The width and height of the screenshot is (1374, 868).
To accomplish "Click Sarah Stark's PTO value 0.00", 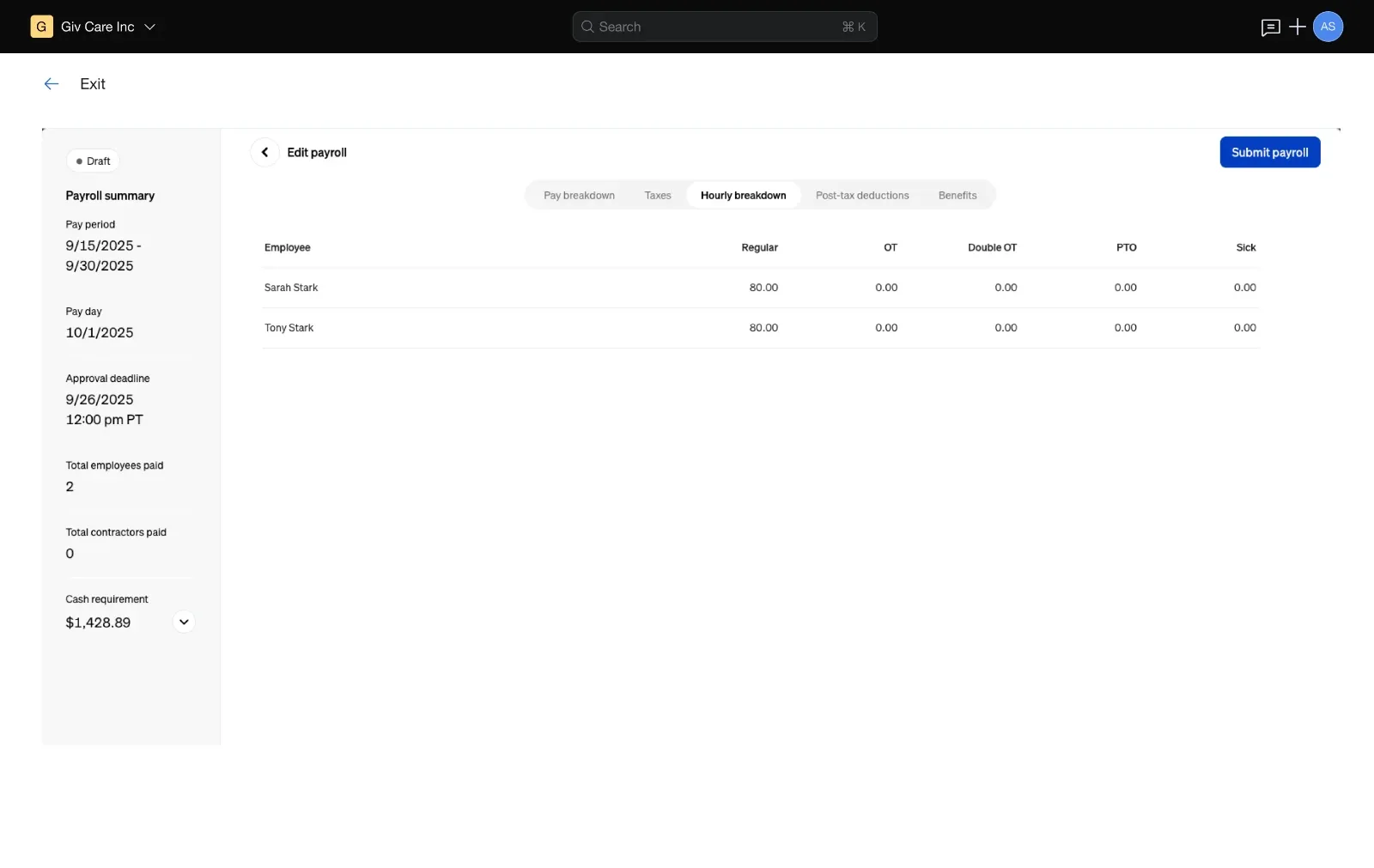I will [x=1125, y=288].
